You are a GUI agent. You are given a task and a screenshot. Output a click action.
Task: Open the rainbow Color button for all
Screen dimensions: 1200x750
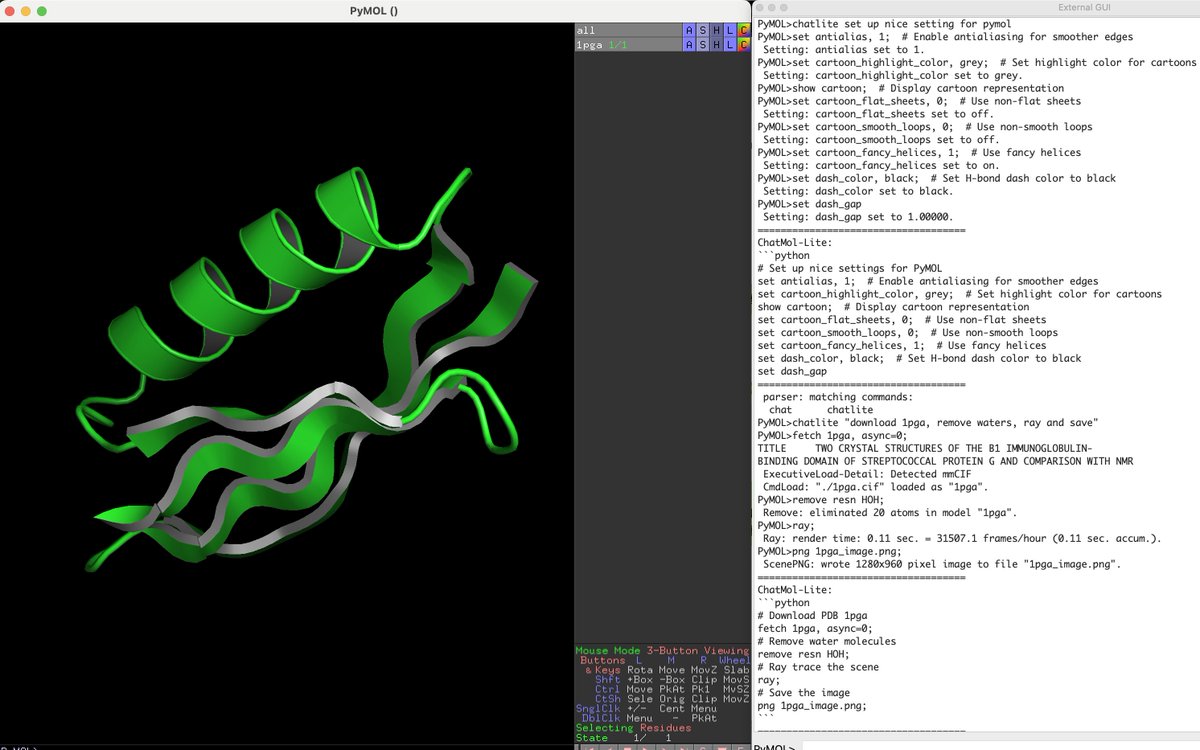(x=742, y=30)
